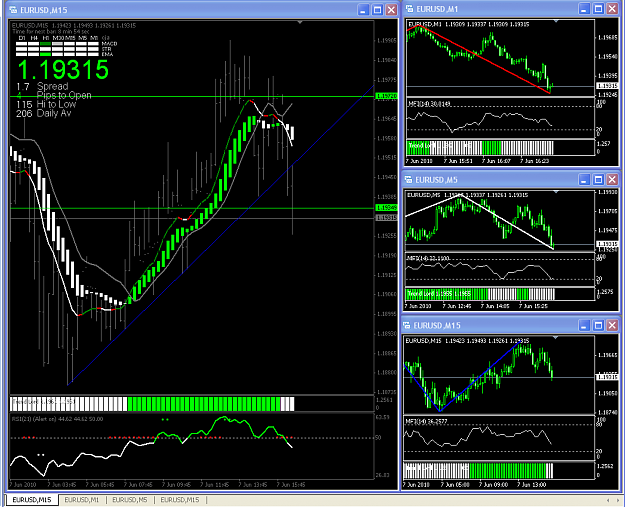Click the blue trendline on the large chart
Viewport: 625px width, 507px height.
[221, 235]
